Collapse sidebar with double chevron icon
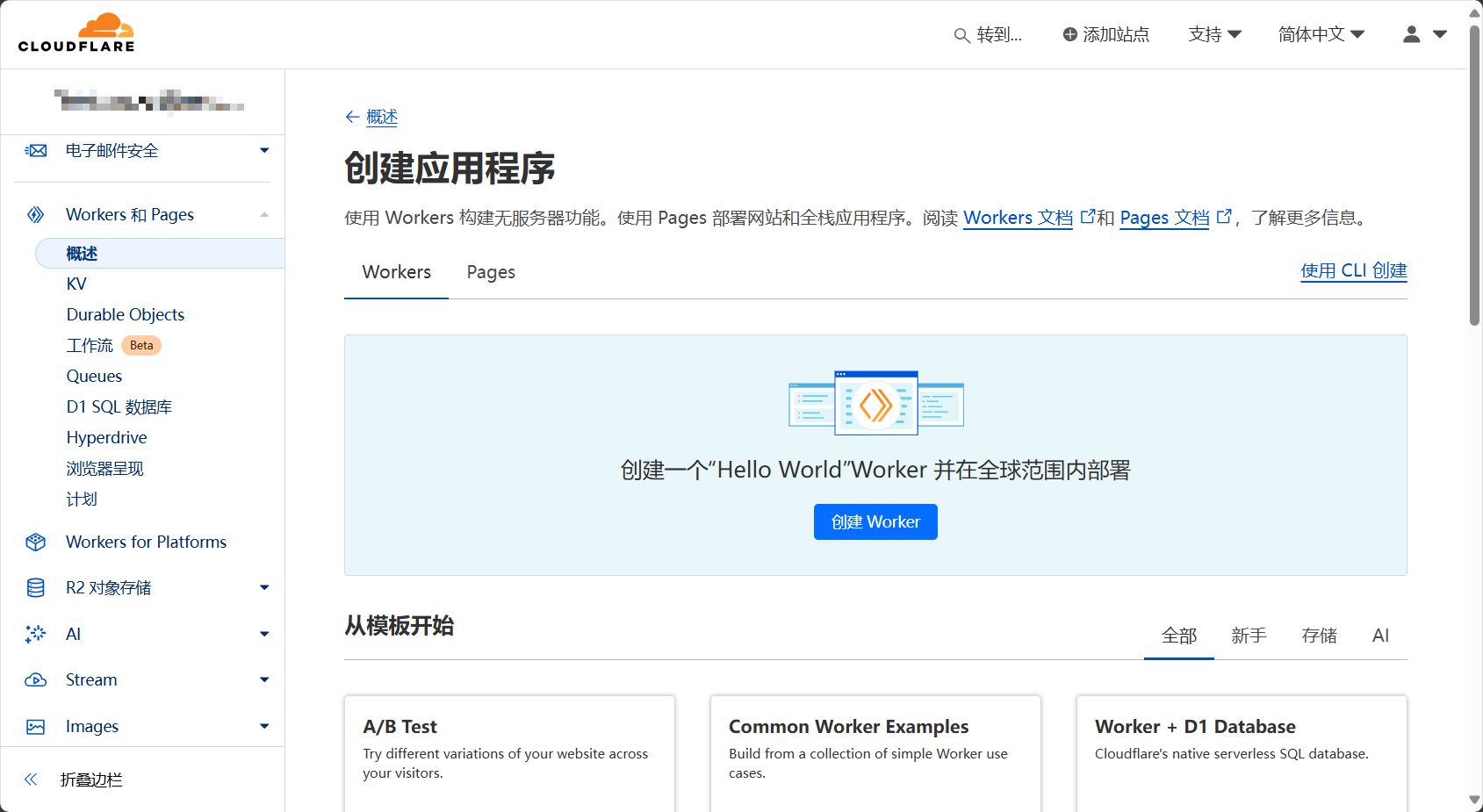This screenshot has height=812, width=1483. tap(31, 780)
